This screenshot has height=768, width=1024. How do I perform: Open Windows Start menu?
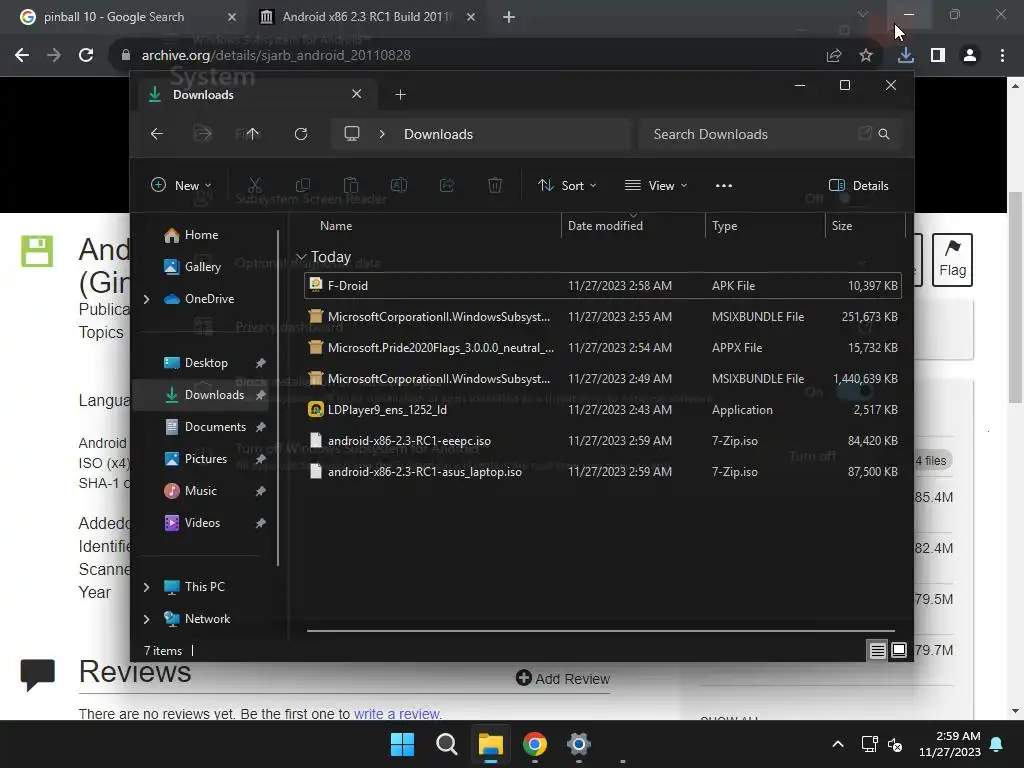[x=402, y=744]
